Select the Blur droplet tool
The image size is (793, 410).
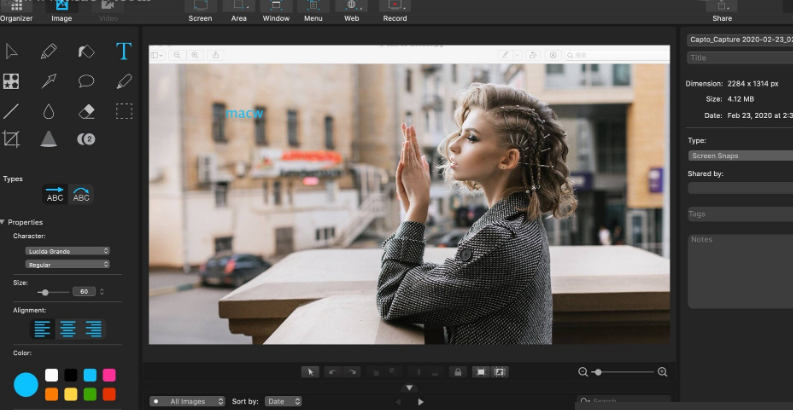coord(48,111)
